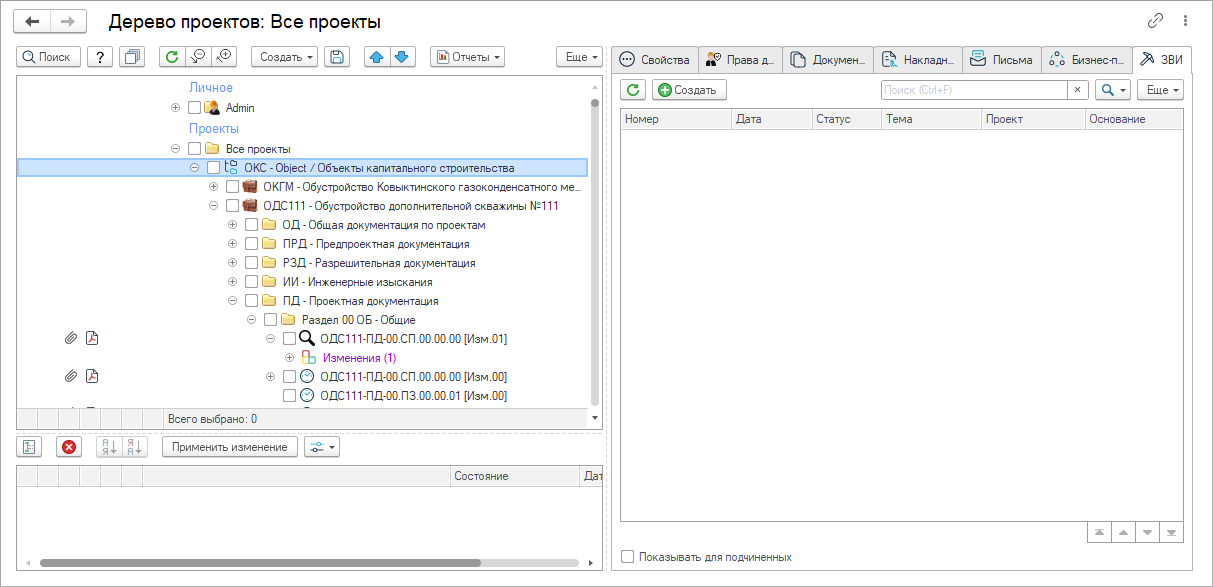Click the 'Поиск (Ctrl+F)' search field
This screenshot has height=587, width=1213.
click(x=974, y=90)
